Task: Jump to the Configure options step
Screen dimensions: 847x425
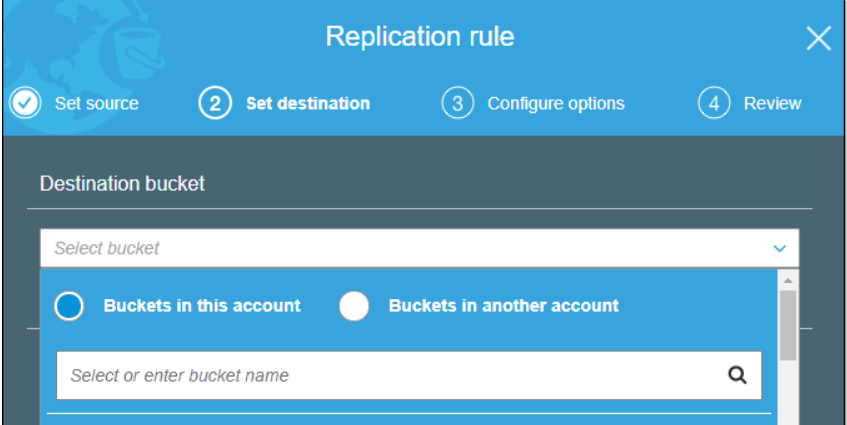Action: [x=555, y=103]
